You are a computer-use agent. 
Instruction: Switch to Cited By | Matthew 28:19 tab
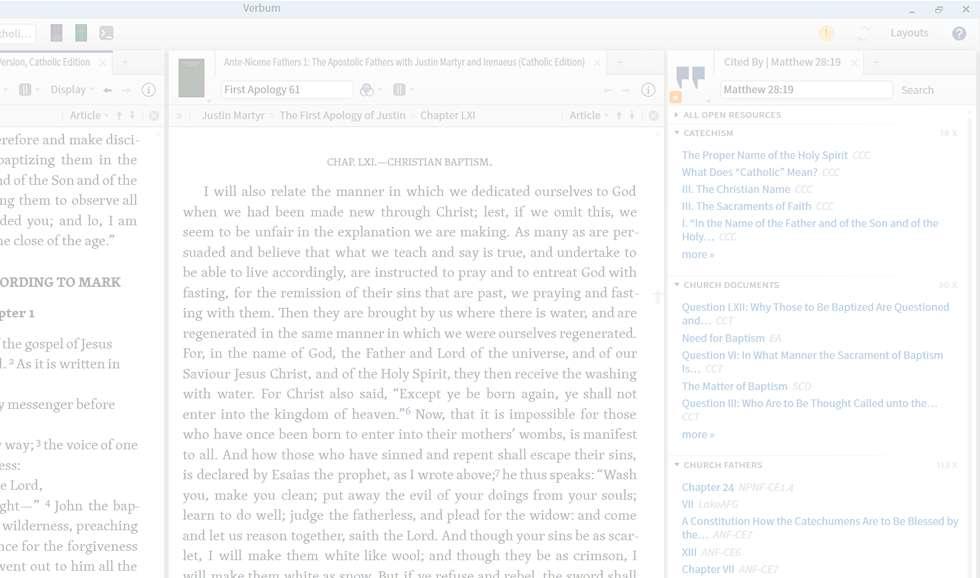click(782, 62)
